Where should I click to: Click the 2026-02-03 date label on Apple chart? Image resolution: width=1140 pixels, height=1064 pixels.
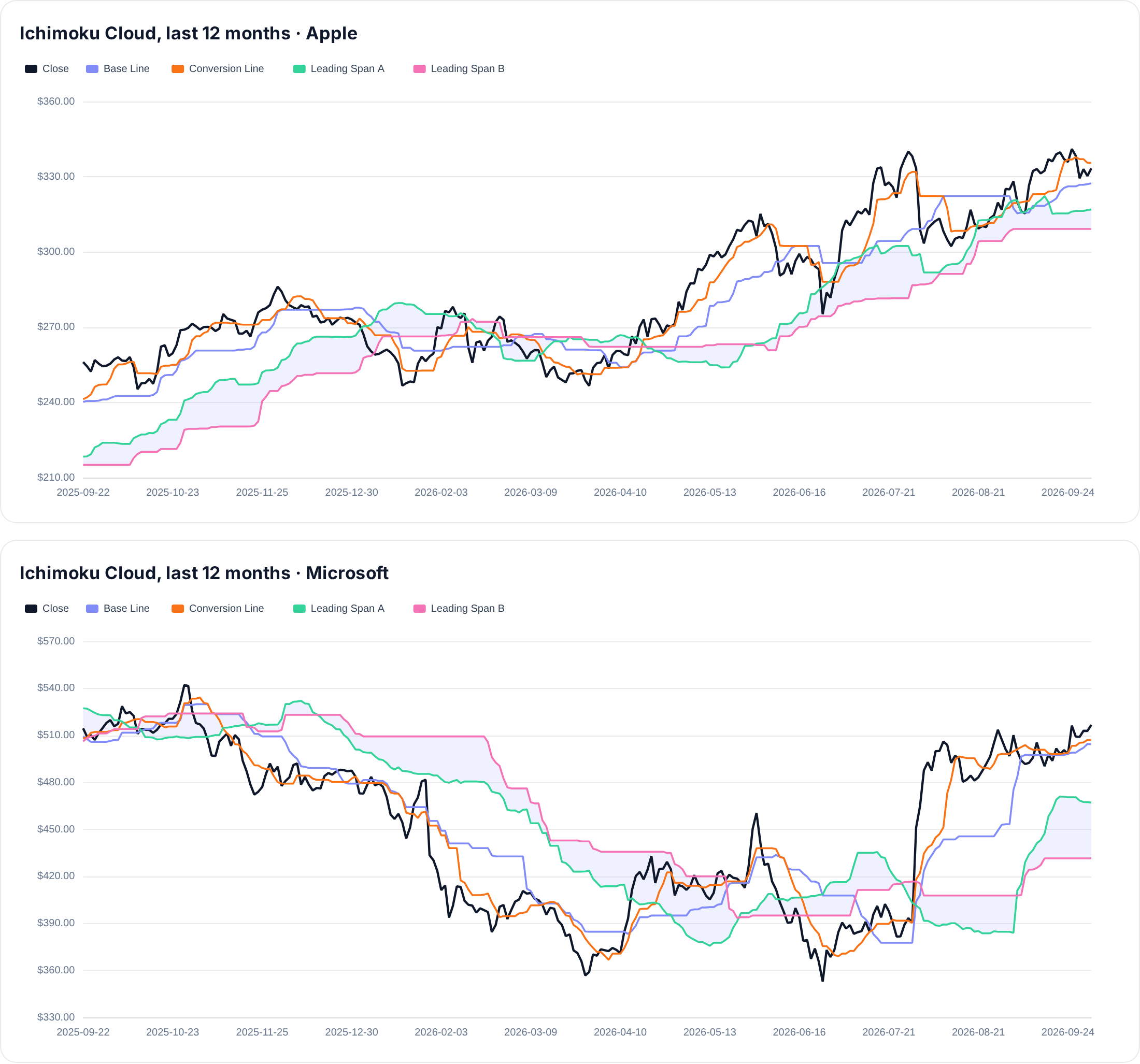click(x=441, y=493)
